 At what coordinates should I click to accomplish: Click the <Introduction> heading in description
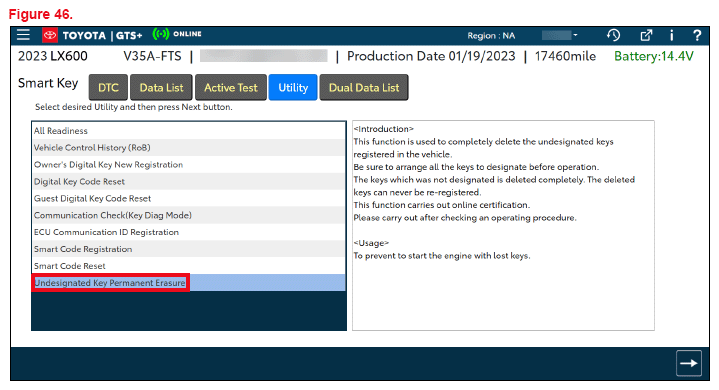tap(384, 129)
